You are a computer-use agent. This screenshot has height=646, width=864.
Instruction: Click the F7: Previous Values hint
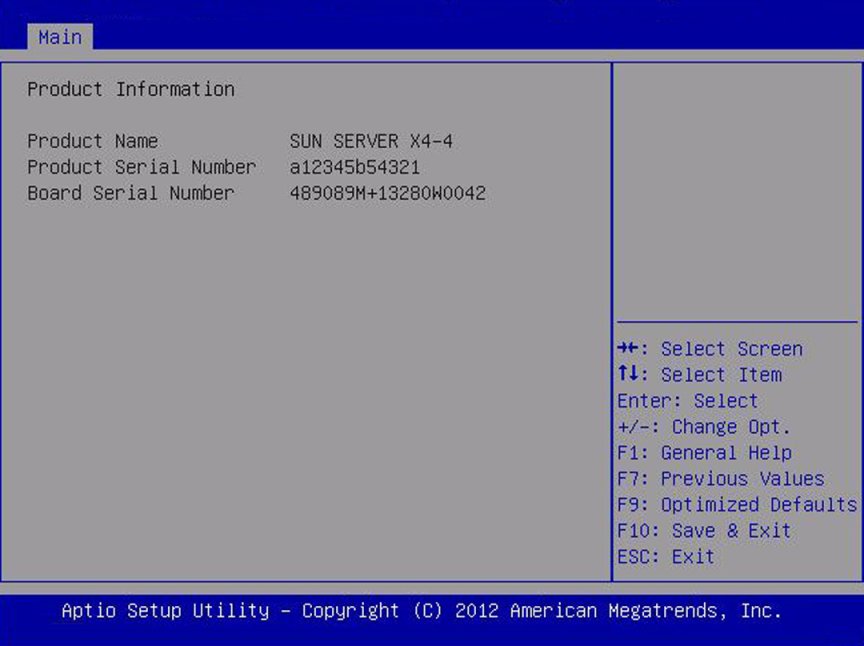click(x=721, y=478)
